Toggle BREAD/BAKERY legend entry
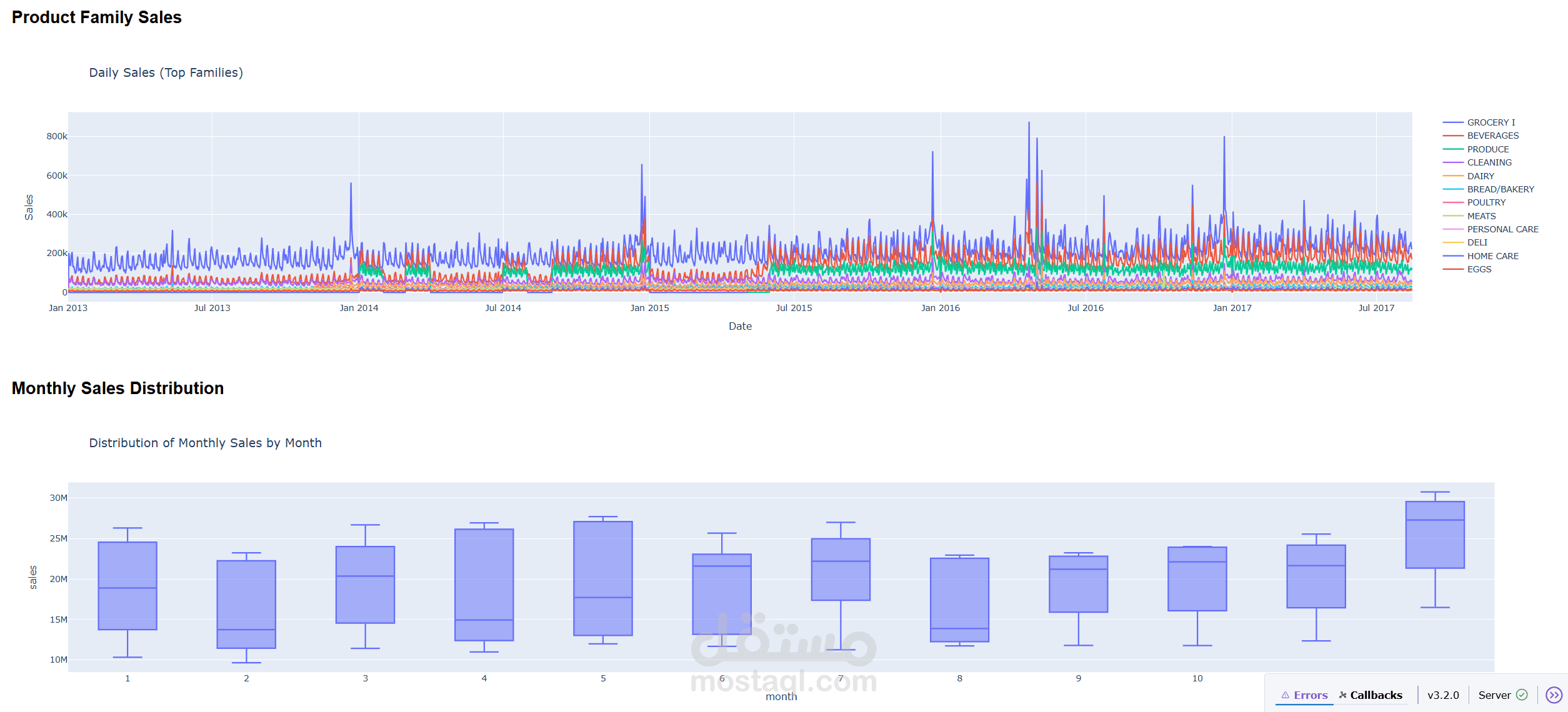 pos(1500,189)
